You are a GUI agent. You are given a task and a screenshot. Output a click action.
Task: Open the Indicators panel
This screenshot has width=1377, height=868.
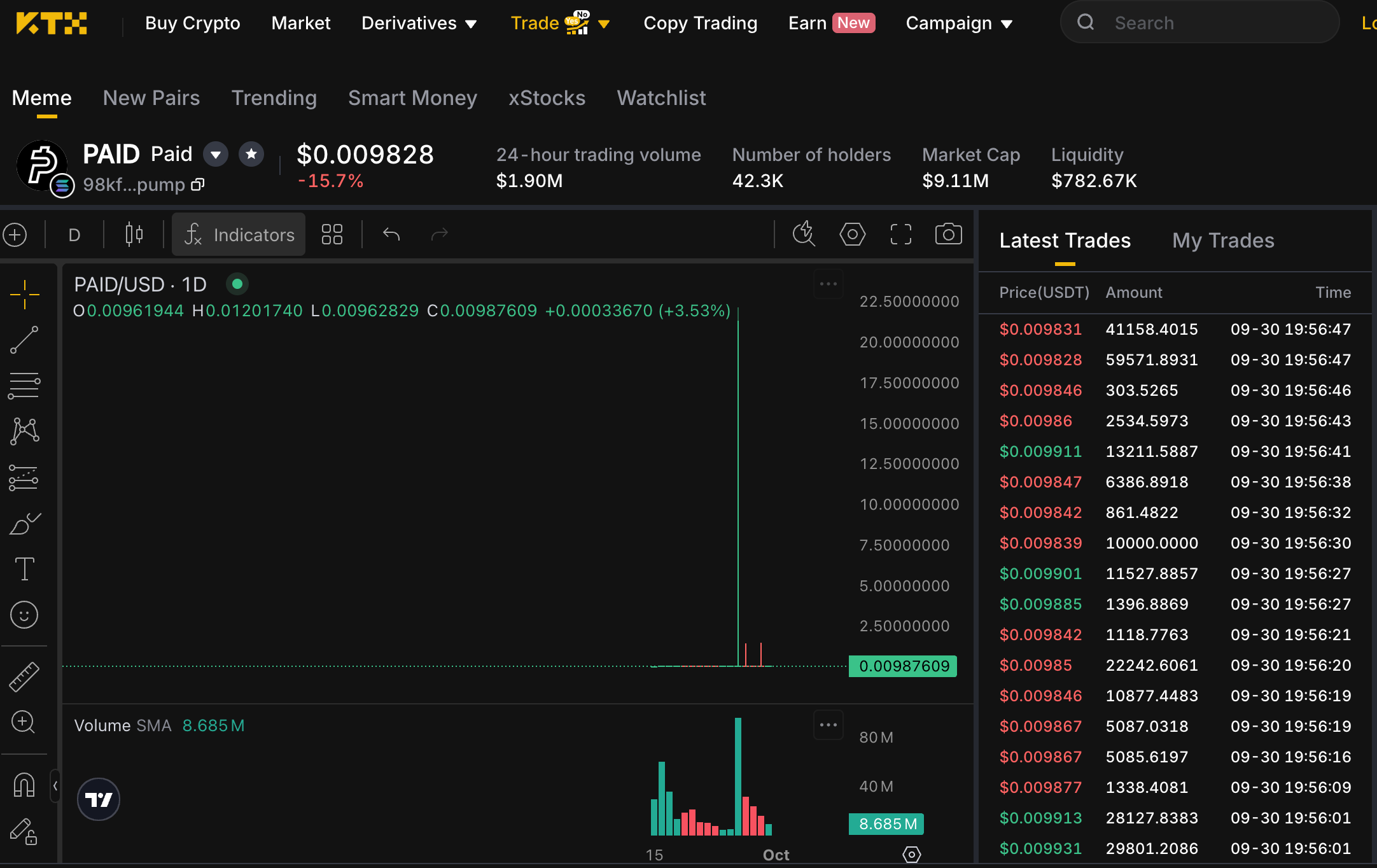coord(239,235)
